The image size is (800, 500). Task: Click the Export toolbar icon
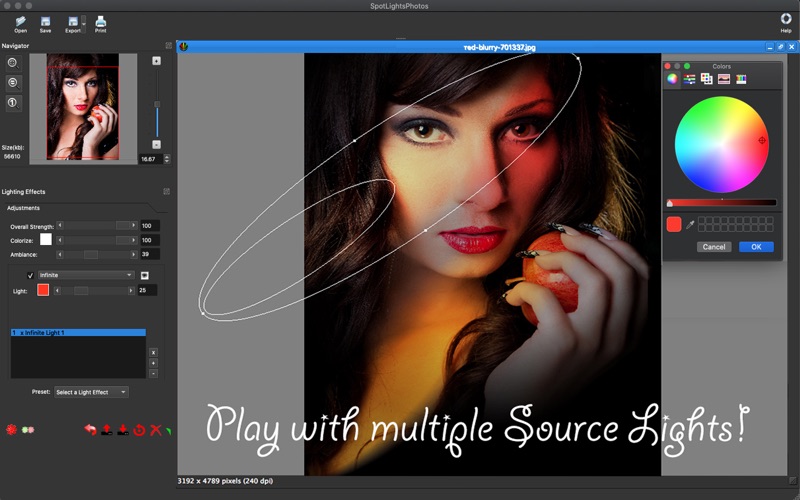pos(72,24)
